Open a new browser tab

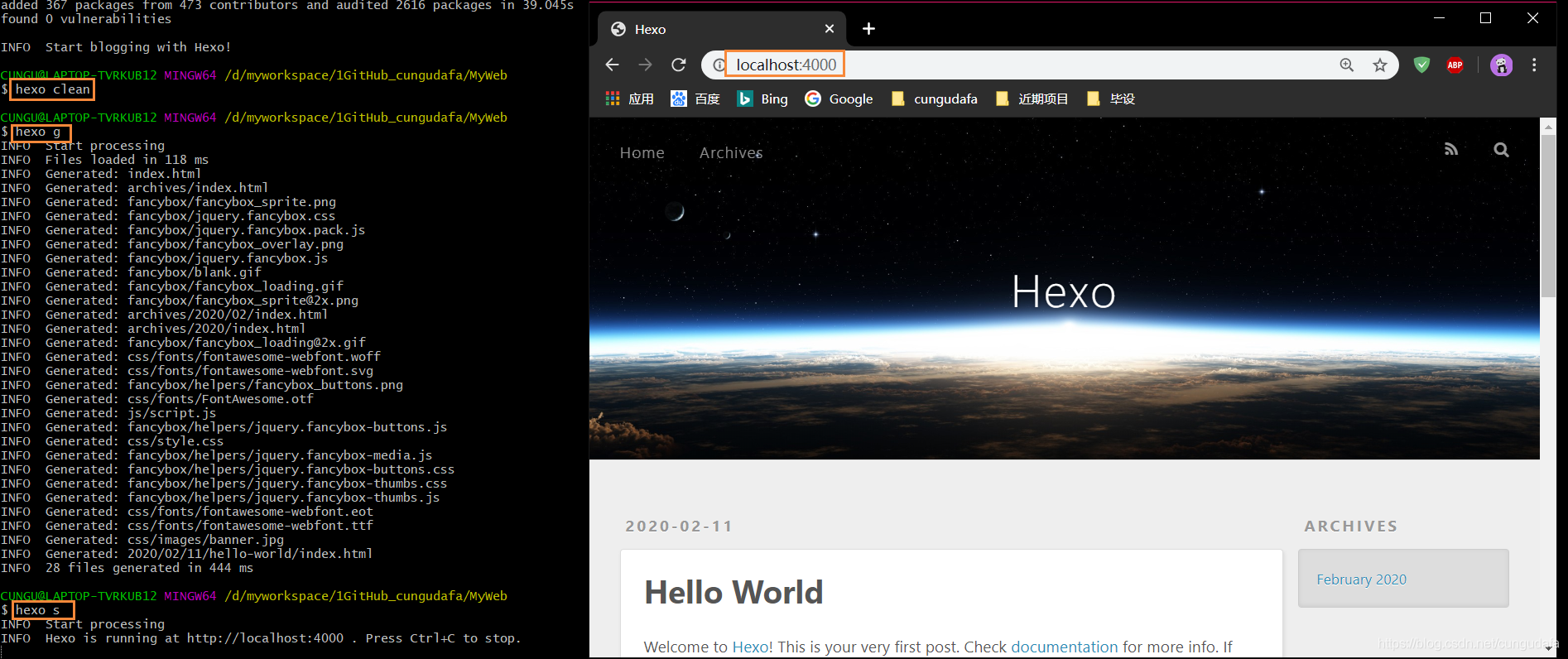pos(868,29)
